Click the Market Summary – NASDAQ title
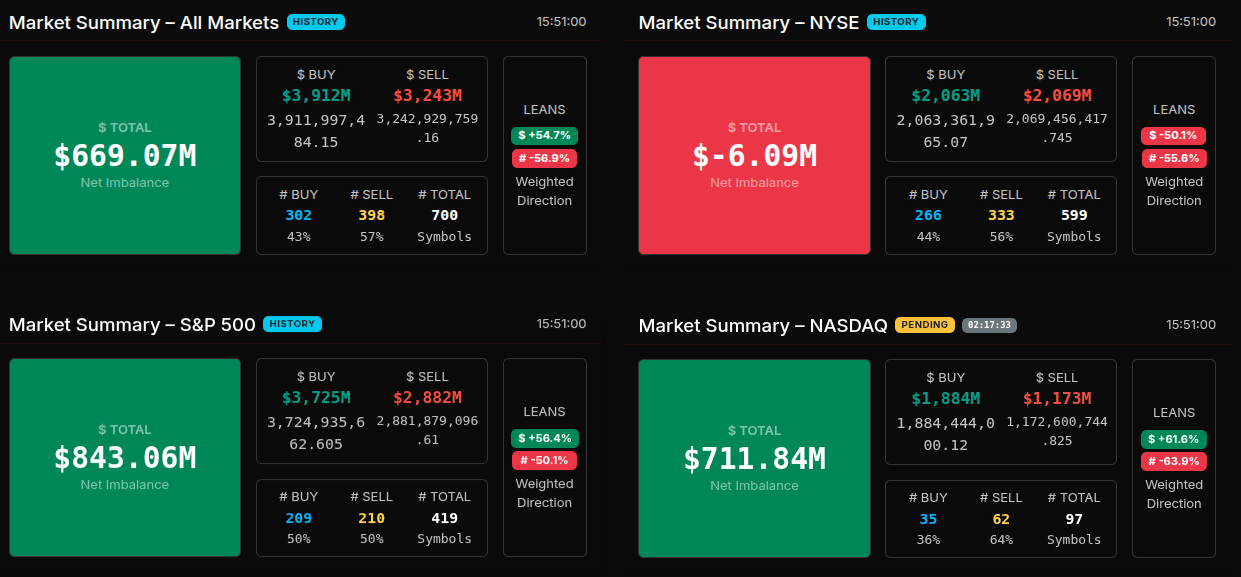1241x577 pixels. (763, 326)
